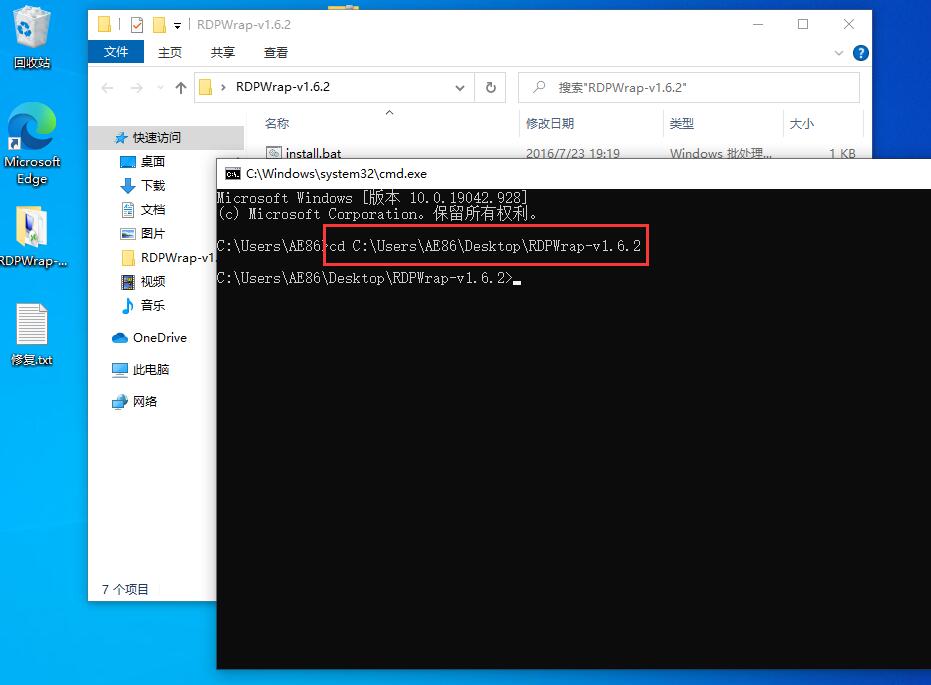Viewport: 931px width, 685px height.
Task: Click the New Folder quick access toolbar icon
Action: [159, 25]
